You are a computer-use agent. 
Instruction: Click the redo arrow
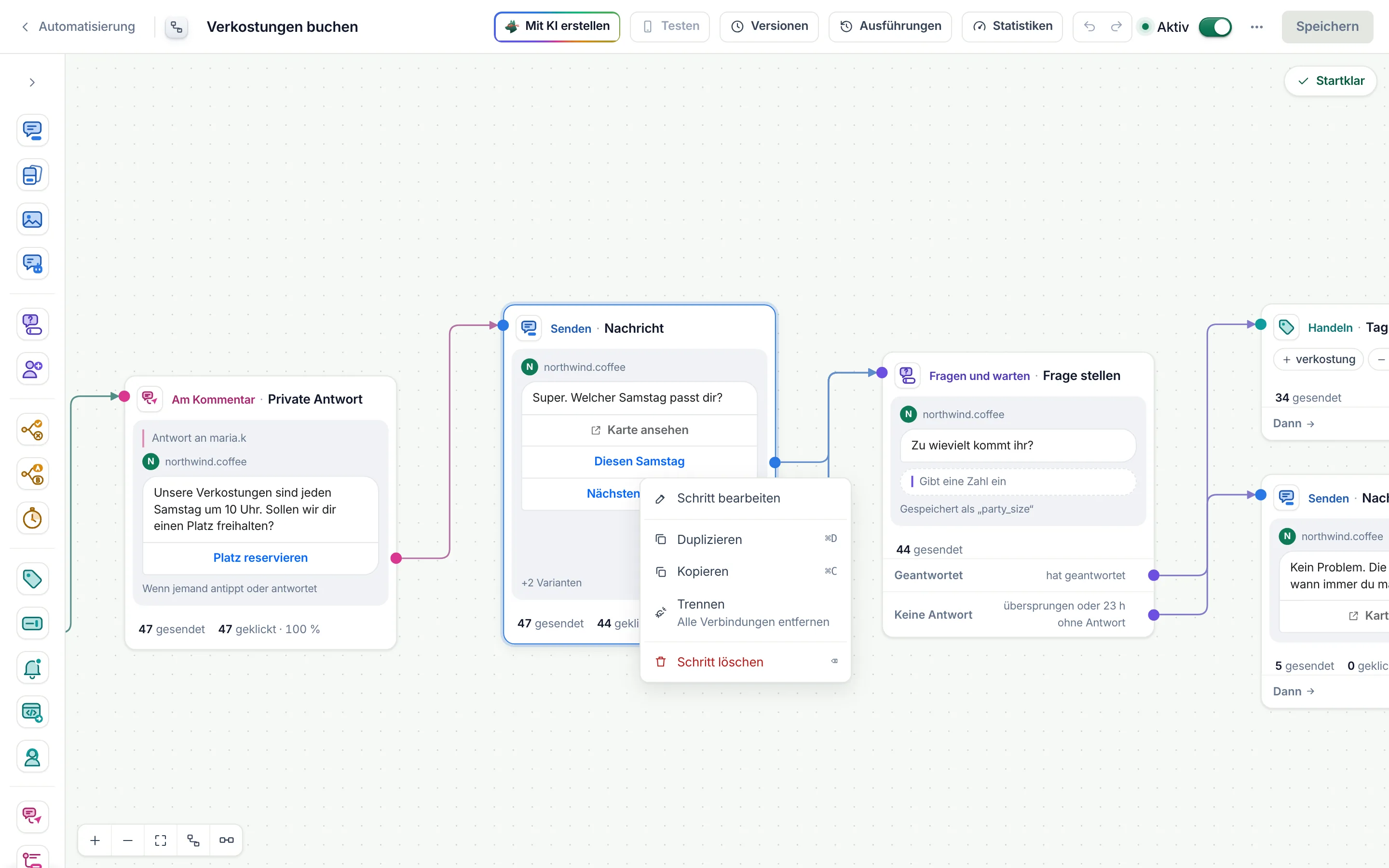1116,27
